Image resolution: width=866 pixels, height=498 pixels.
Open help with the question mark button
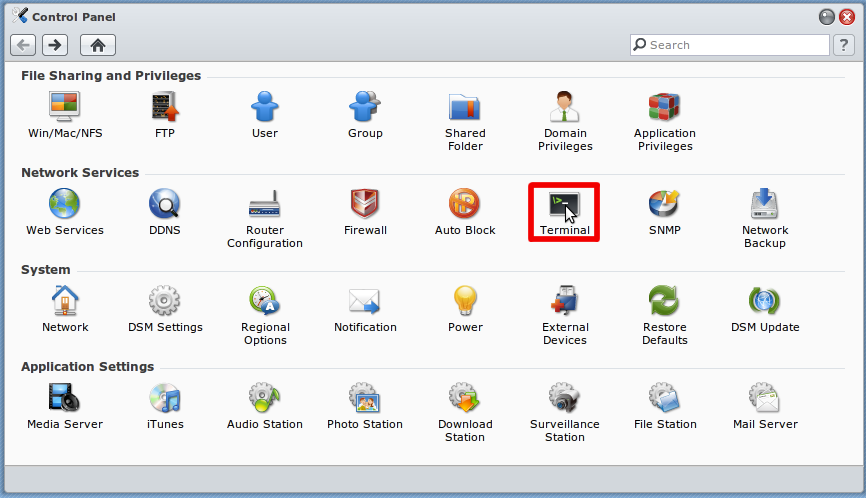tap(845, 45)
